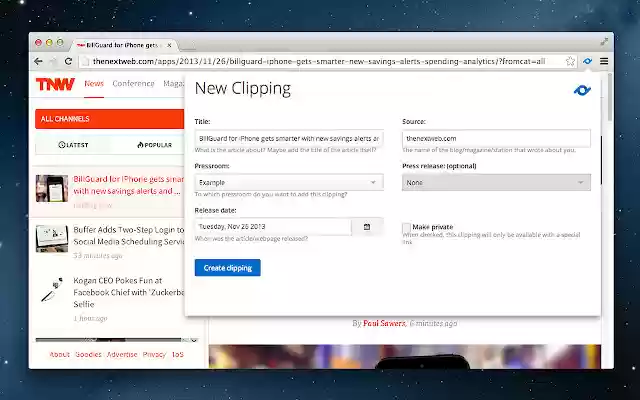Click the page vertical scrollbar
Image resolution: width=640 pixels, height=400 pixels.
pos(610,97)
